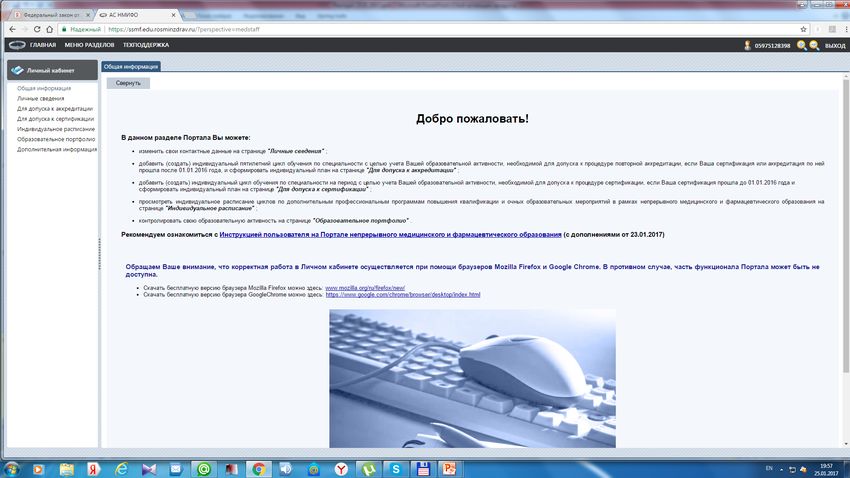Switch to the Федеральный закон browser tab
The height and width of the screenshot is (478, 850).
(x=51, y=15)
